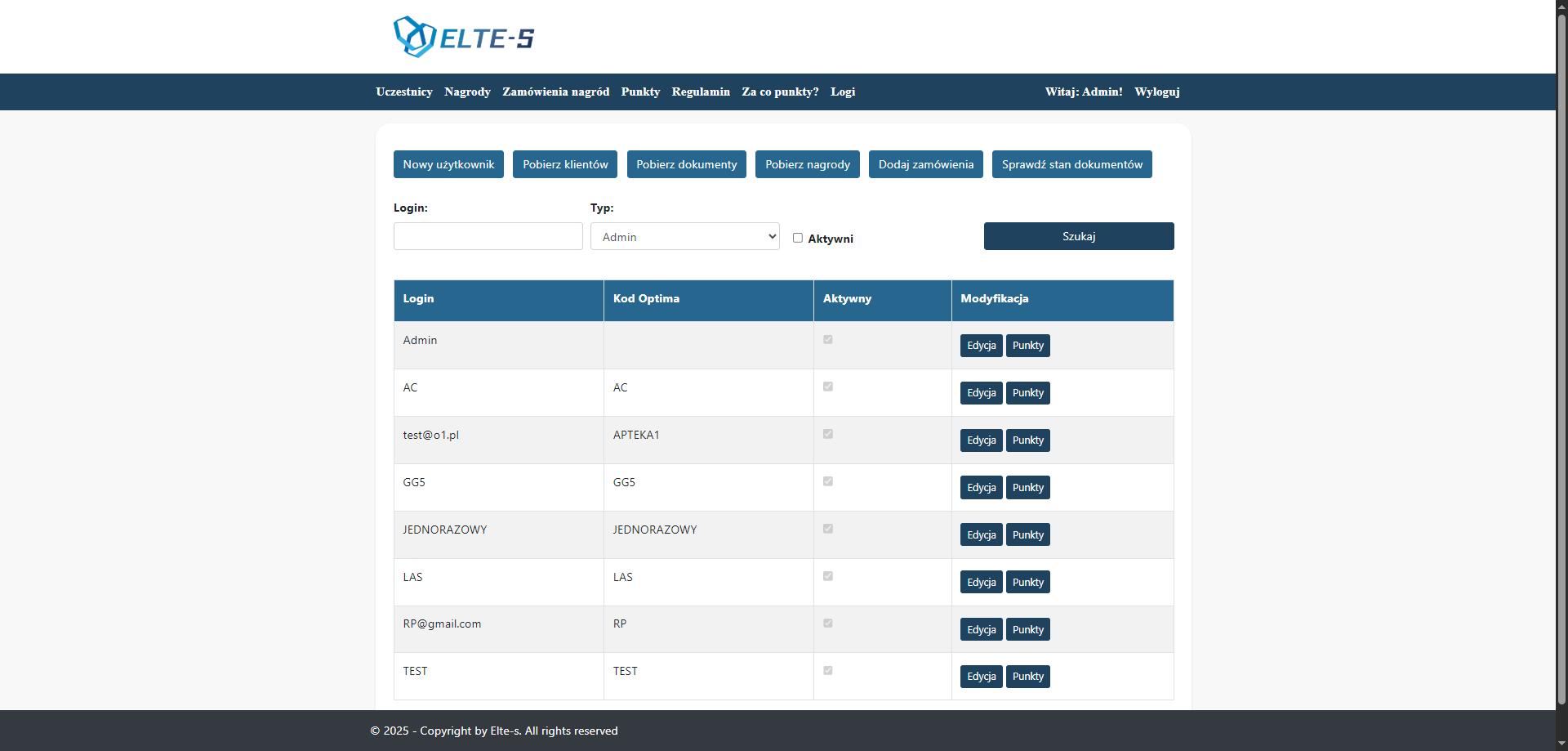Toggle the Aktywni filter checkbox

(x=798, y=238)
